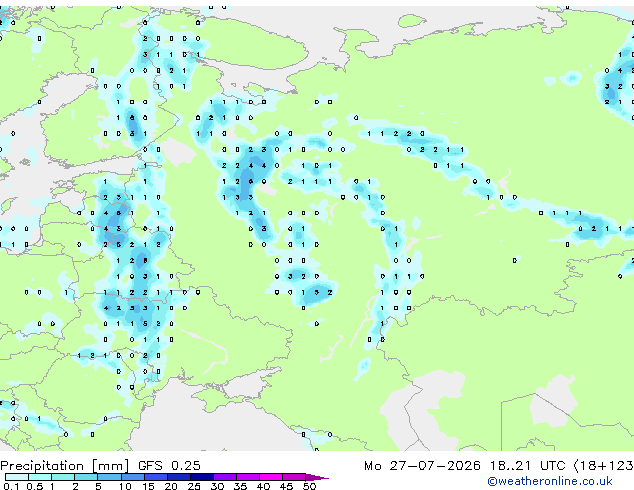Select the legend label "10"
Screen dimensions: 634x490
point(125,486)
